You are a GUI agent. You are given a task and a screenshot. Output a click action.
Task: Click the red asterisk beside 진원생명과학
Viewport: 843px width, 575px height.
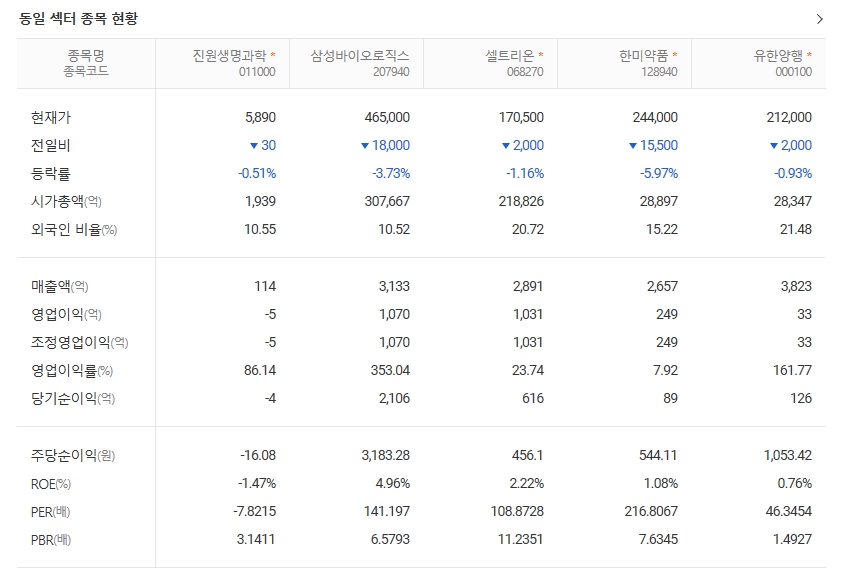[273, 55]
